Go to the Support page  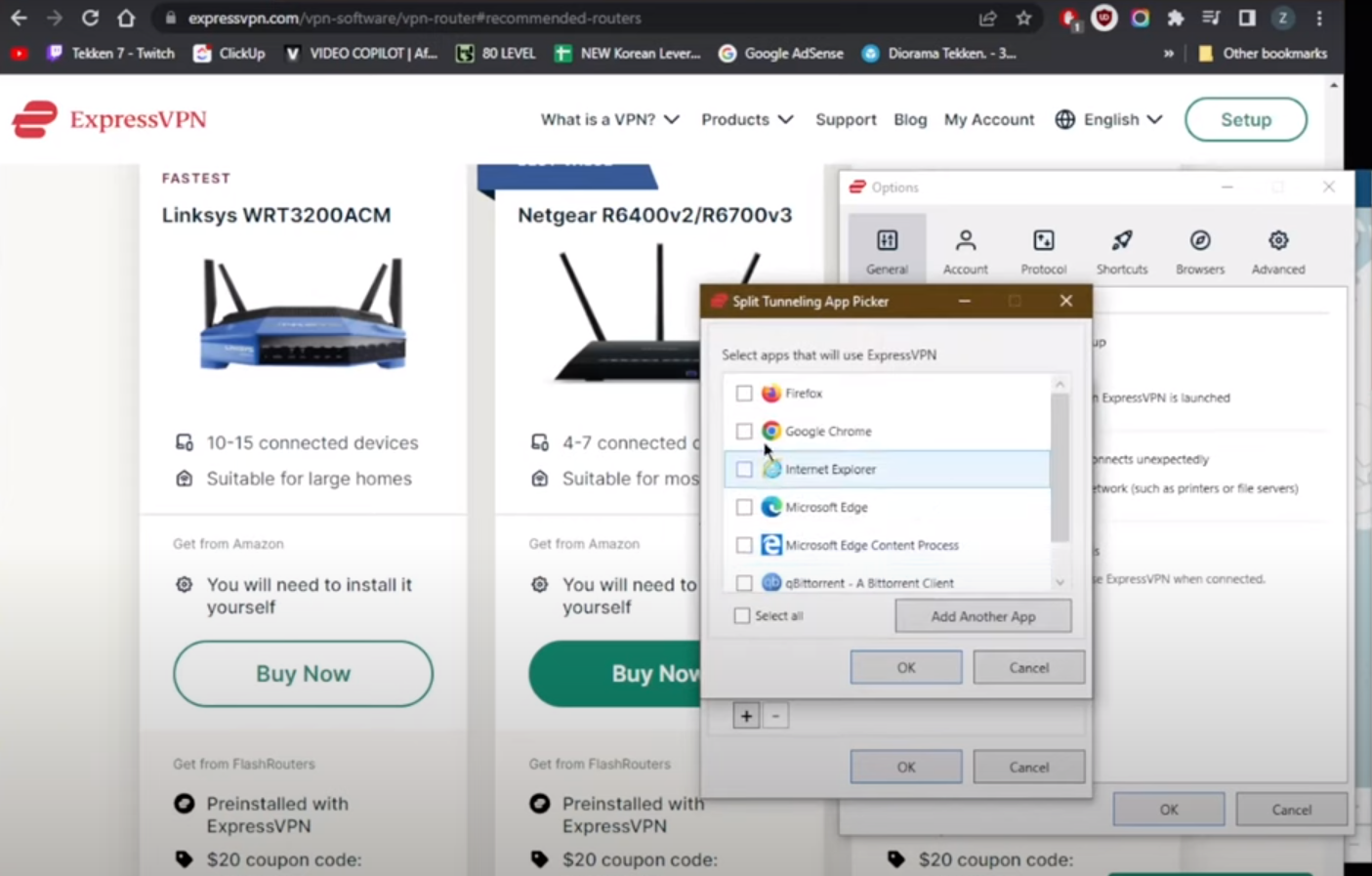click(x=846, y=119)
